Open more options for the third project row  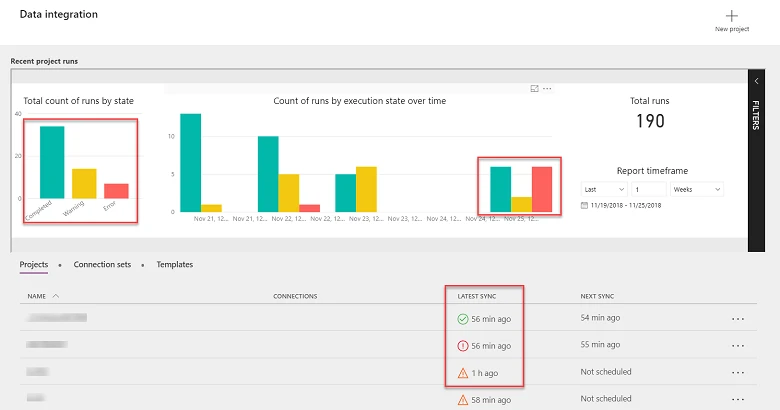point(738,373)
